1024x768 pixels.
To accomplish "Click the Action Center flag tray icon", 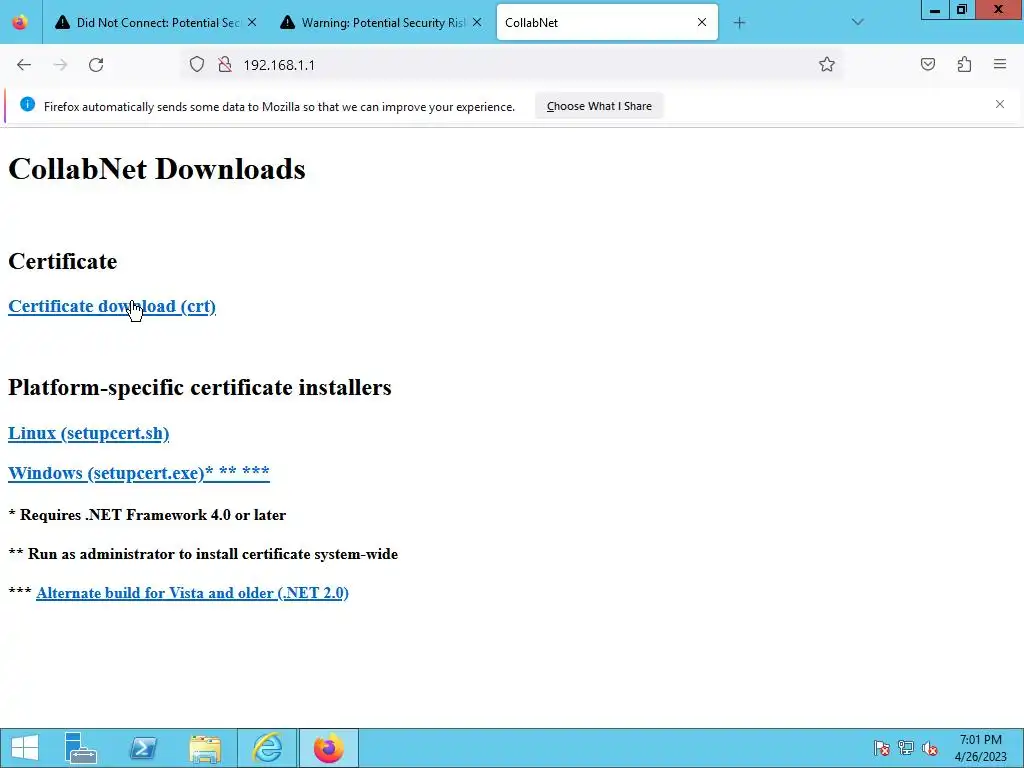I will (881, 748).
